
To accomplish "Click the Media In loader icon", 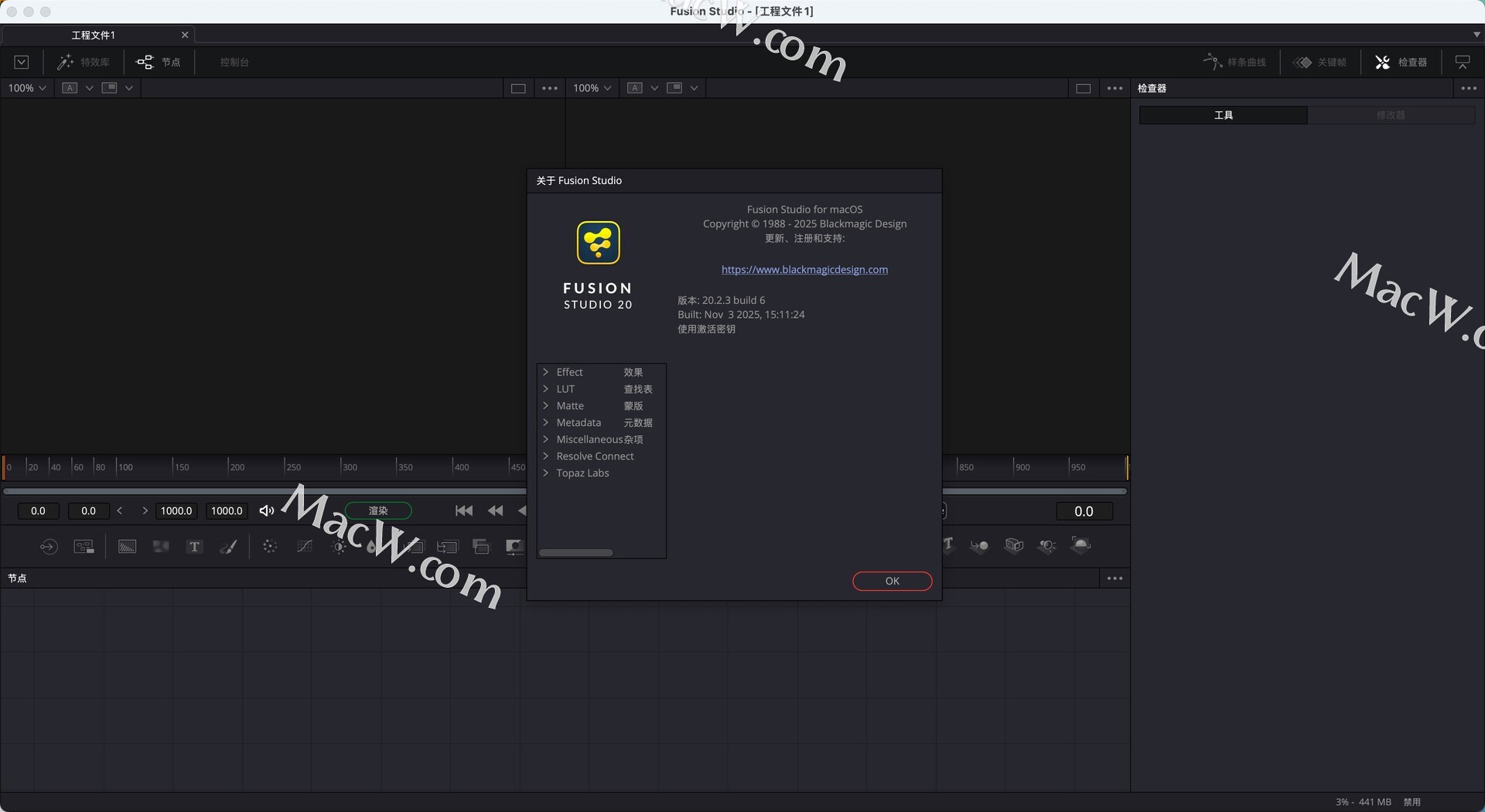I will [48, 547].
